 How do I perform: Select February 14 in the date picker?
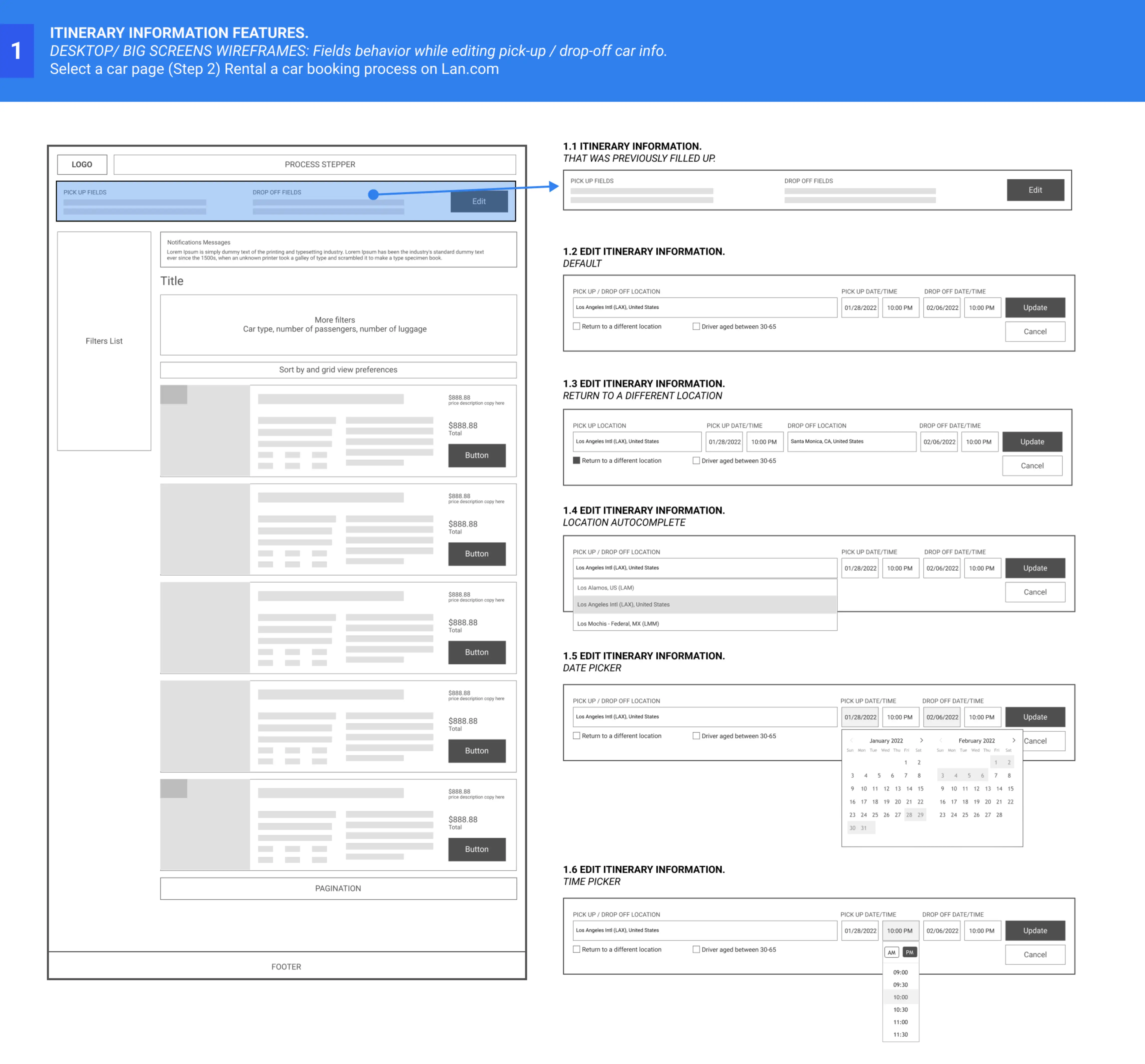coord(999,789)
